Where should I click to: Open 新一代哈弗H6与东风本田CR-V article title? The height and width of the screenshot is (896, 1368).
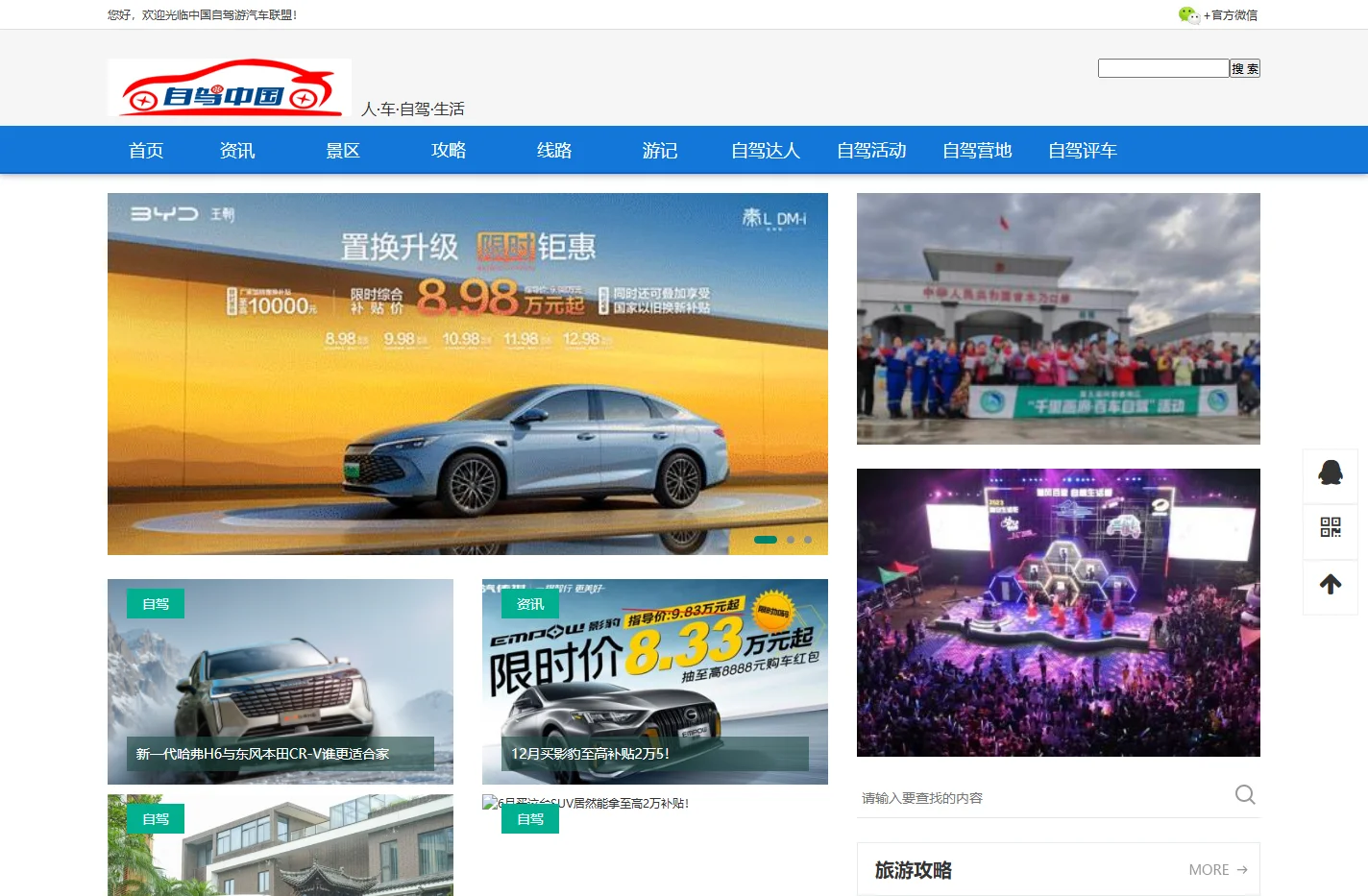tap(263, 754)
